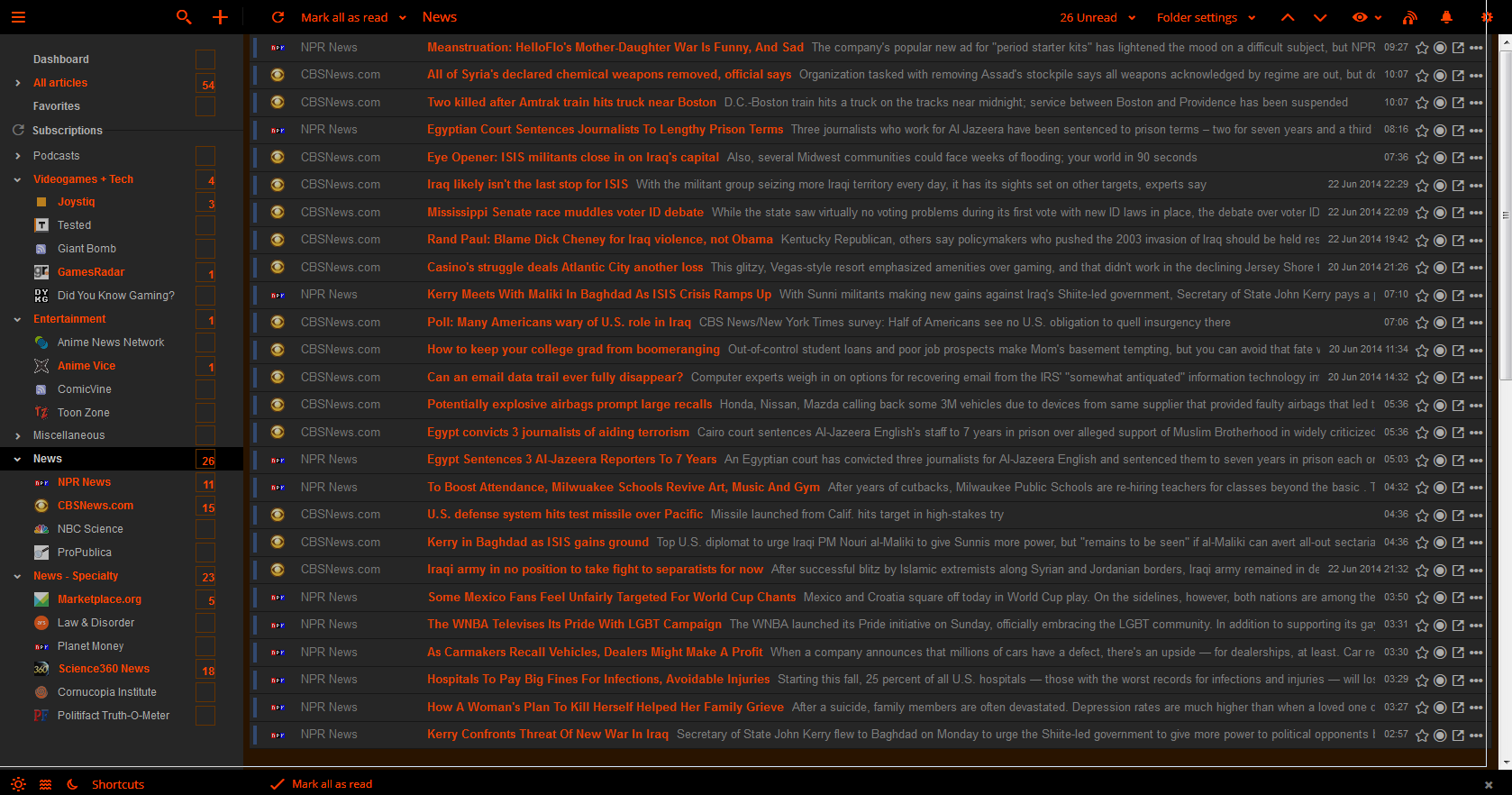Viewport: 1512px width, 795px height.
Task: Open Favorites in sidebar
Action: coord(57,106)
